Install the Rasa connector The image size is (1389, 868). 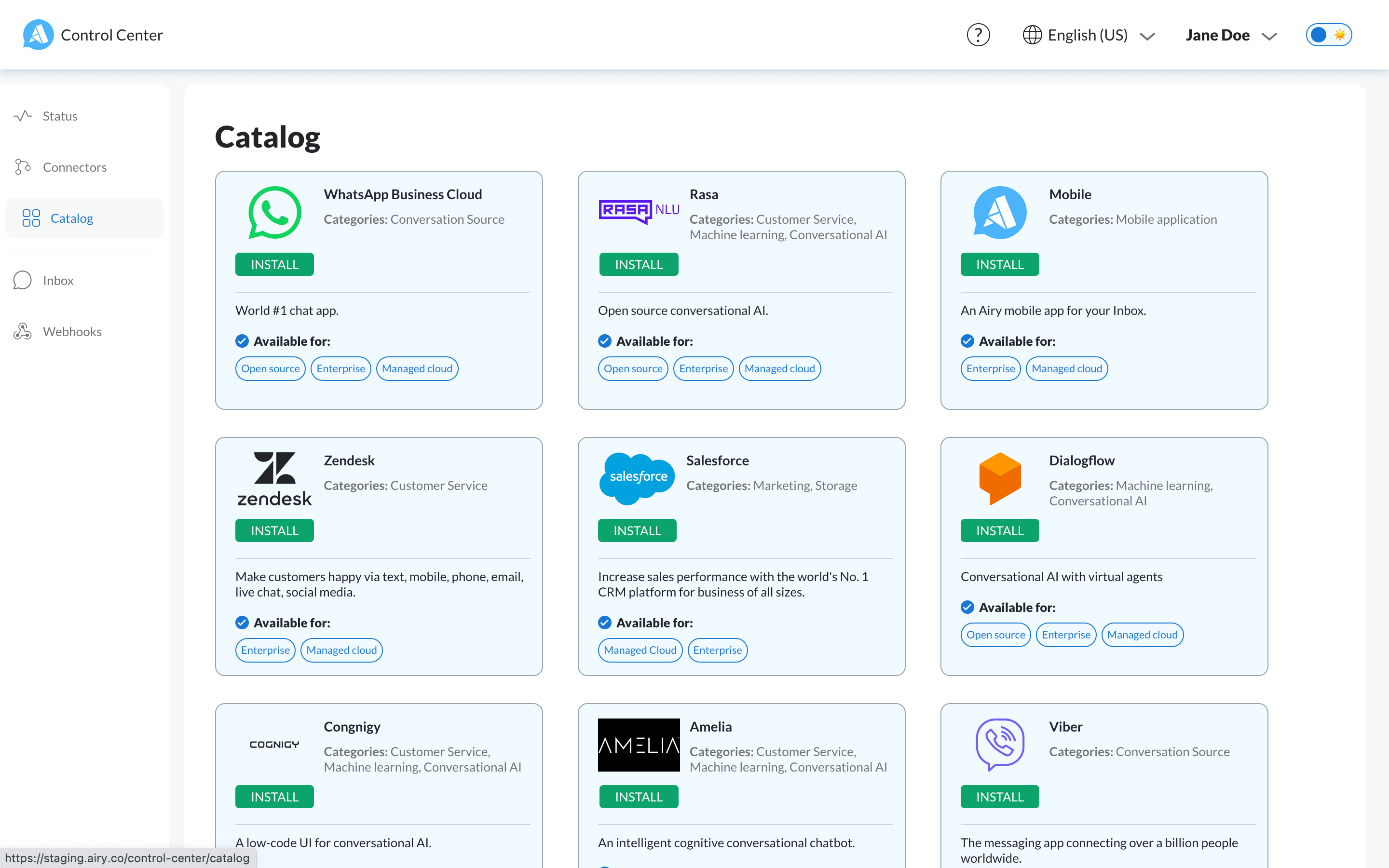638,265
